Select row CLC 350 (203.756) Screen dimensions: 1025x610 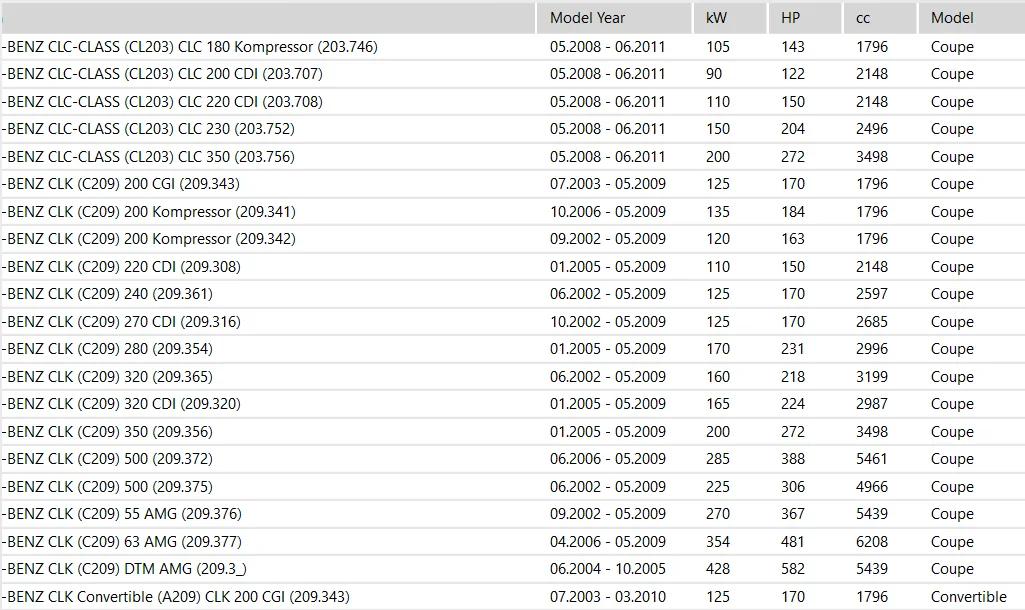[x=512, y=157]
